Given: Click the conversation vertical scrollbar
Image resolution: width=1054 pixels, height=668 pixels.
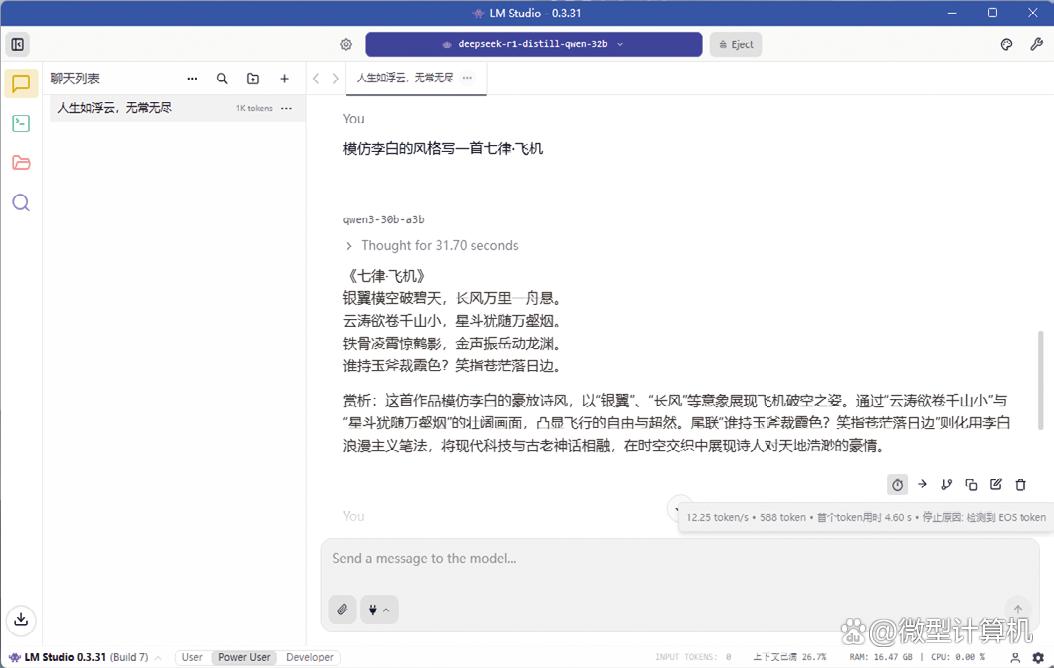Looking at the screenshot, I should click(x=1040, y=380).
